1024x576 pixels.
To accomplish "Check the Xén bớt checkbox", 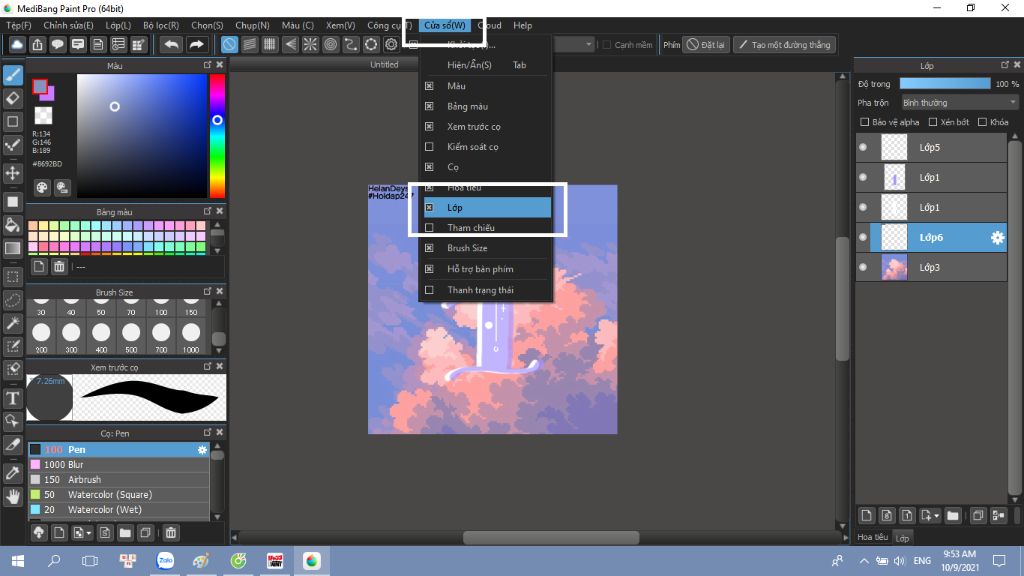I will 933,122.
